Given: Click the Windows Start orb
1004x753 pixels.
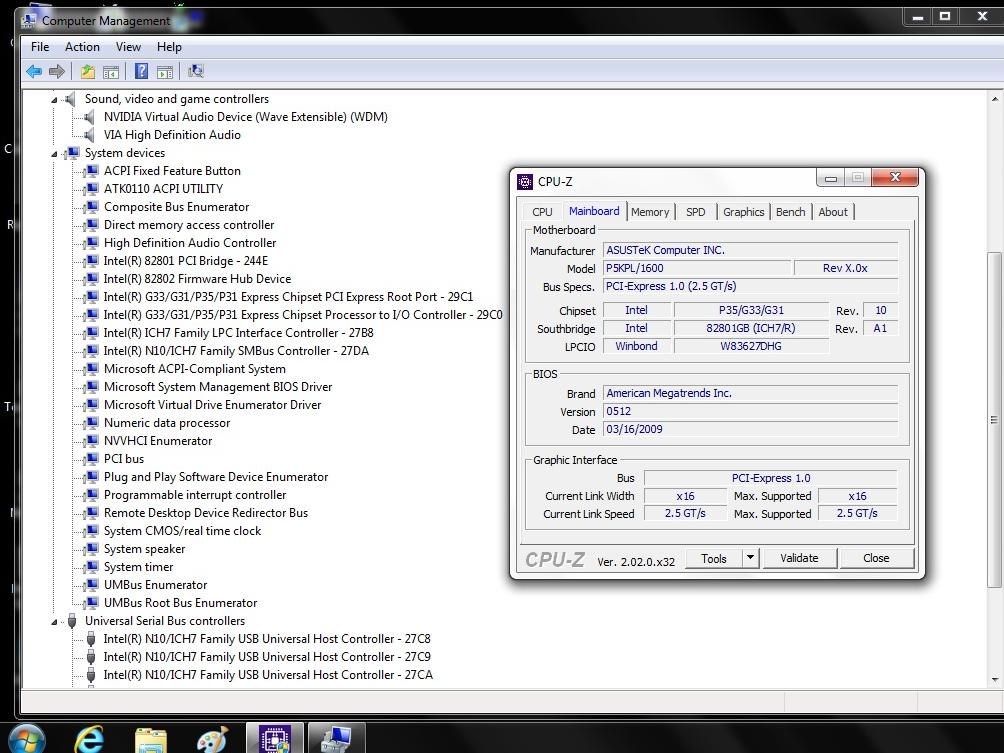Looking at the screenshot, I should click(26, 738).
